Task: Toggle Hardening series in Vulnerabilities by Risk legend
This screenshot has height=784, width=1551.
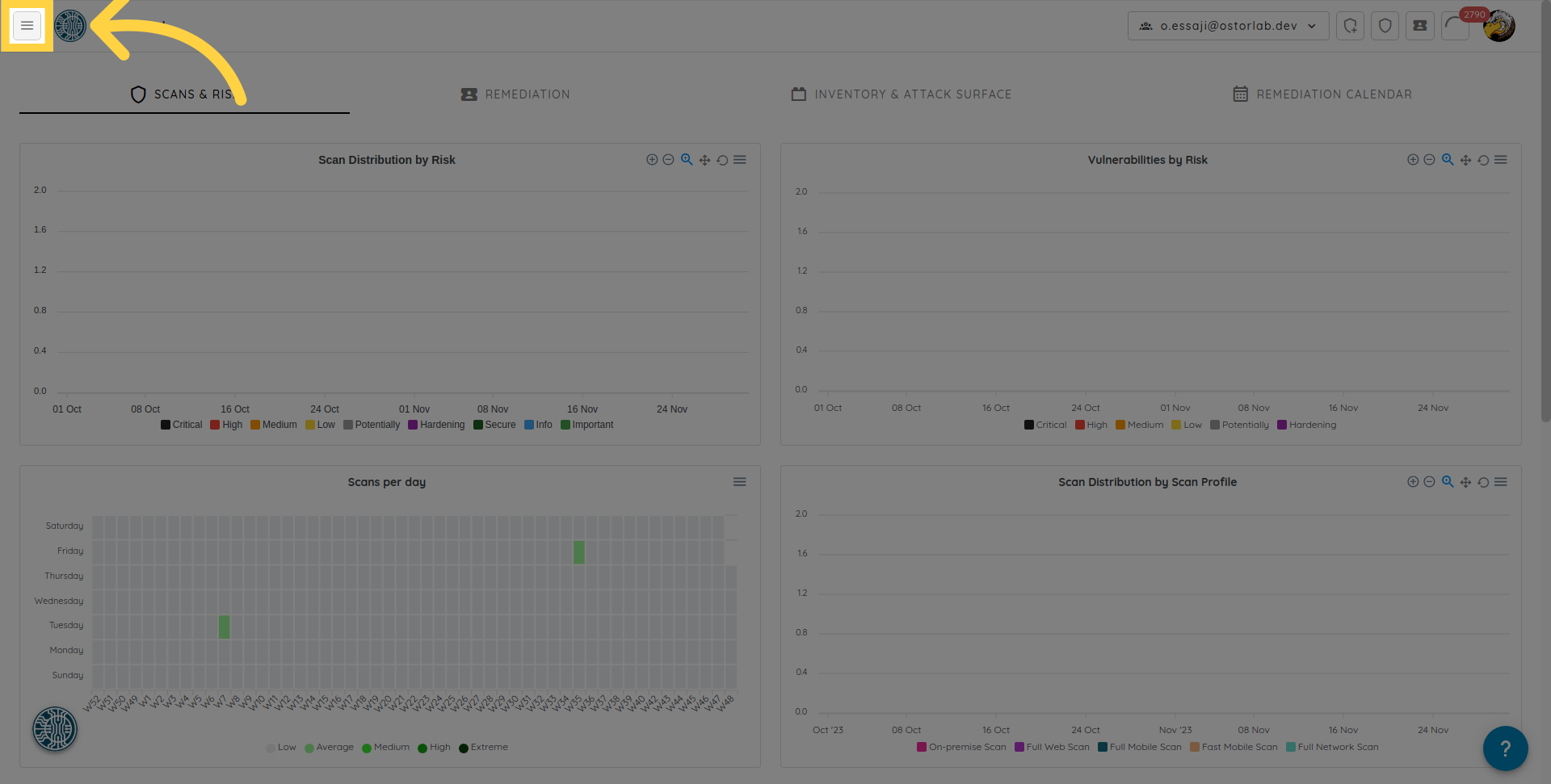Action: tap(1306, 425)
